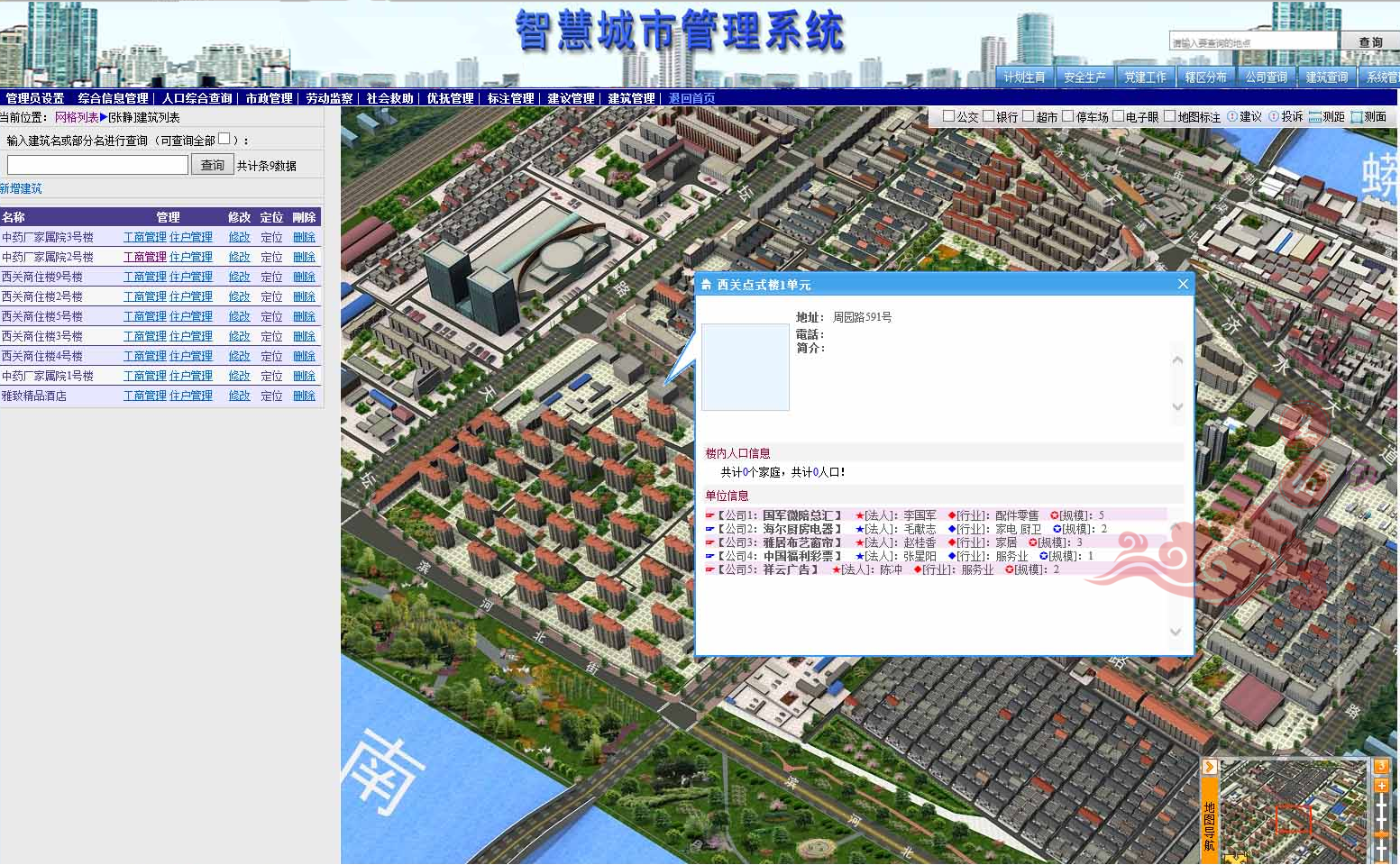Open 住户管理 for 雅致精品酒店
Screen dimensions: 1400x865
191,395
